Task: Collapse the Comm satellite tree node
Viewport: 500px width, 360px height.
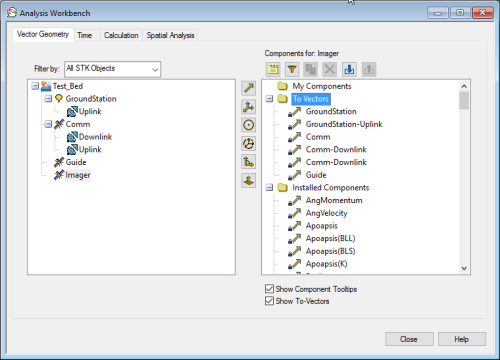Action: [48, 124]
